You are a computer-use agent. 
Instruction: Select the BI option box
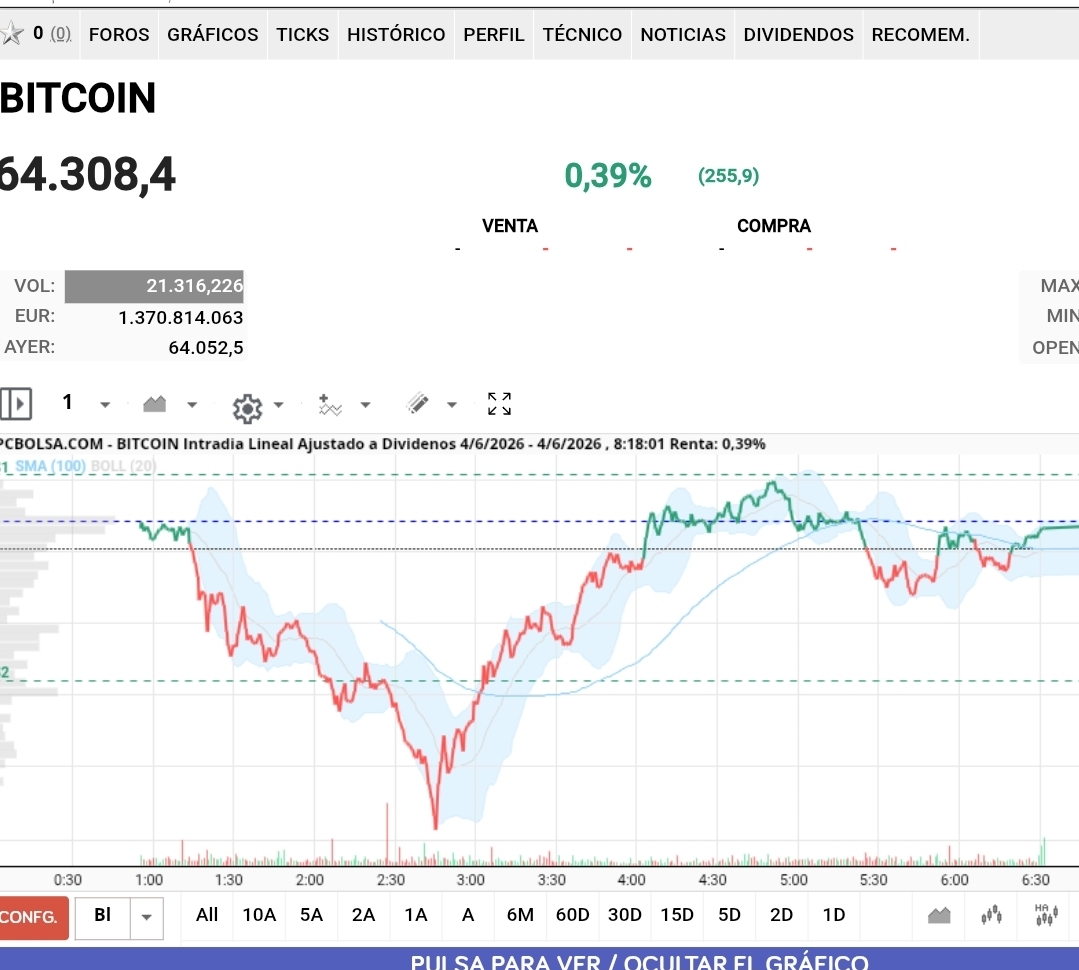coord(103,918)
